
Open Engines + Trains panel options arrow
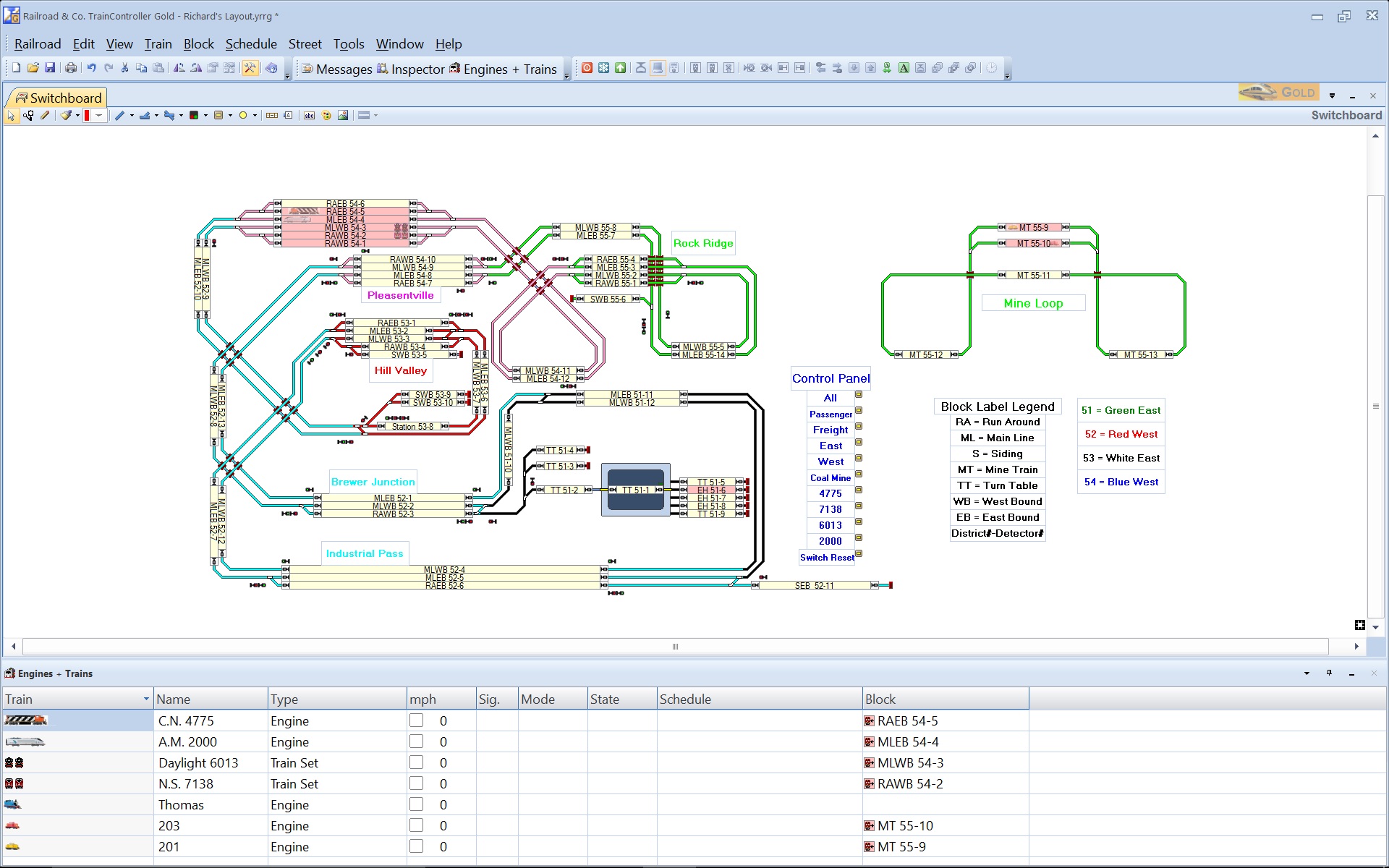point(1307,673)
